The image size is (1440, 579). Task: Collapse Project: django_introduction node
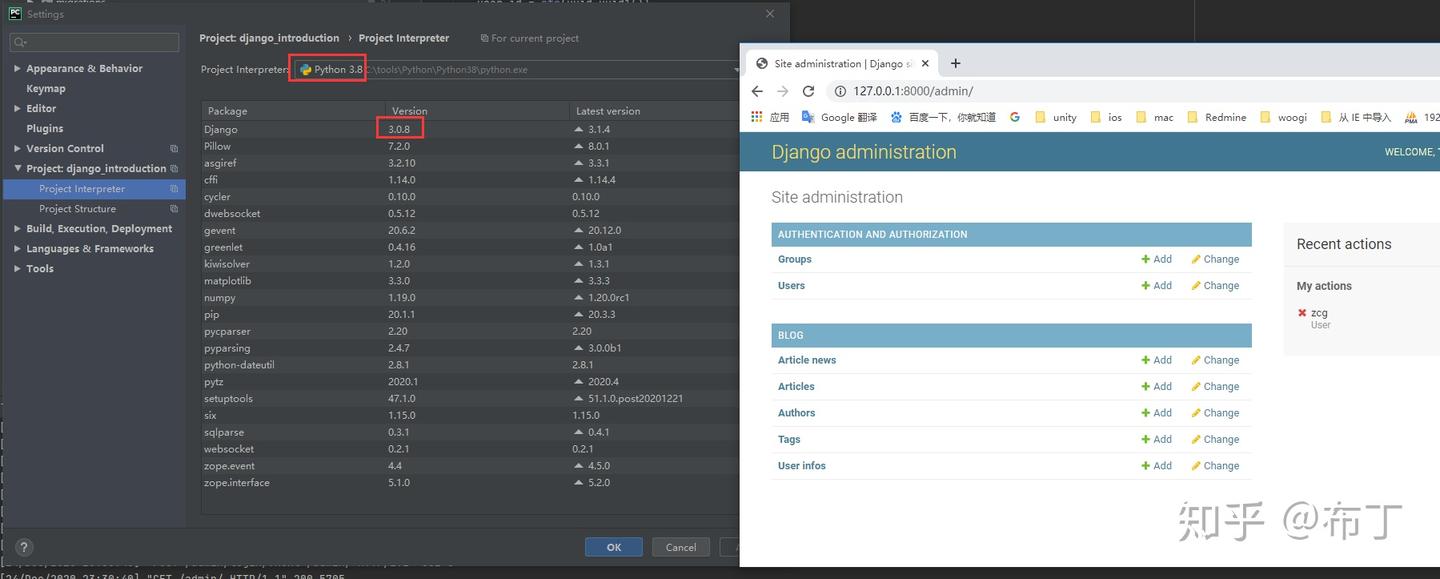[17, 168]
